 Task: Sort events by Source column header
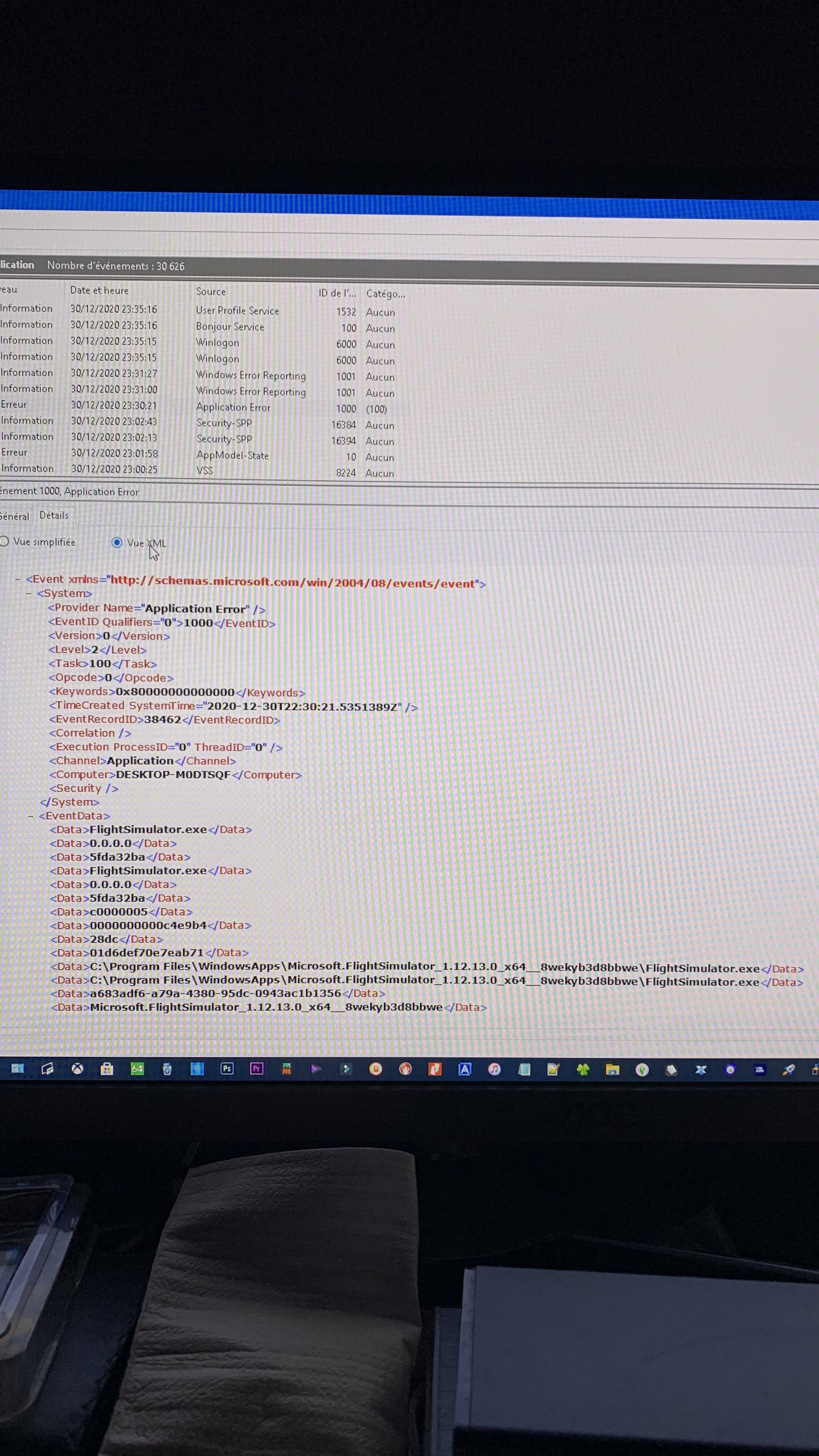pyautogui.click(x=211, y=292)
